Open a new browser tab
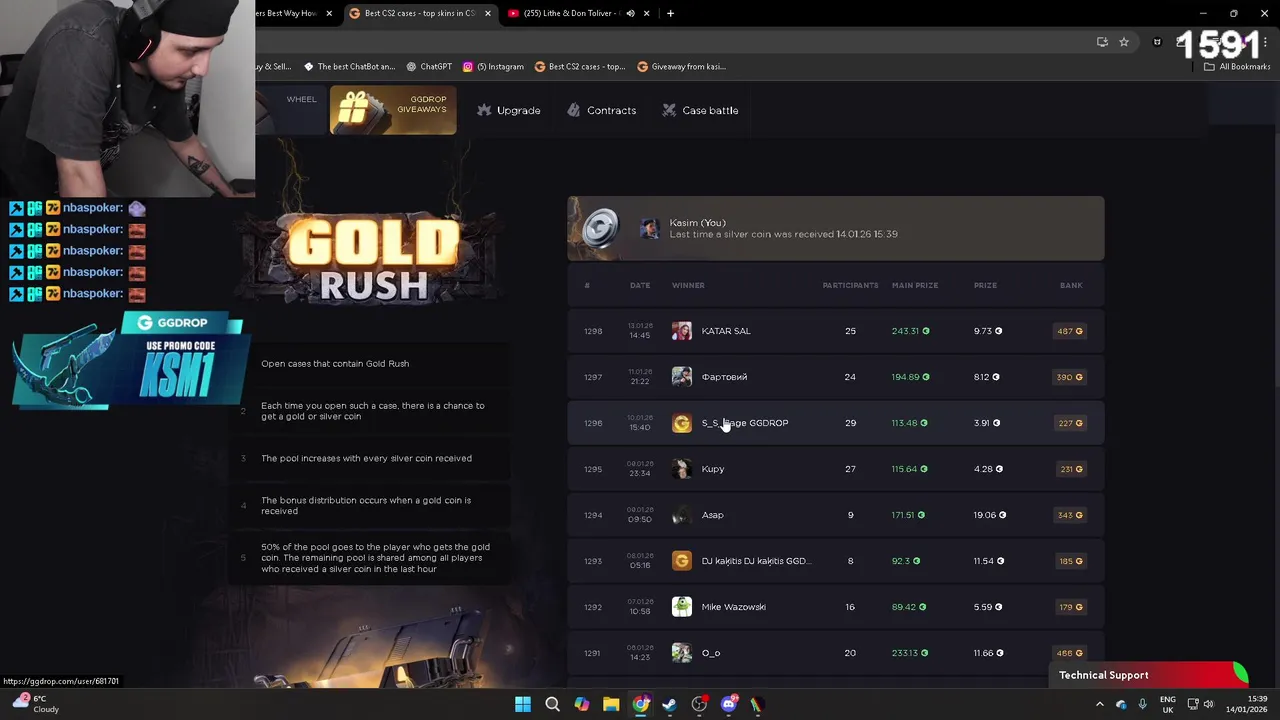 (x=670, y=13)
